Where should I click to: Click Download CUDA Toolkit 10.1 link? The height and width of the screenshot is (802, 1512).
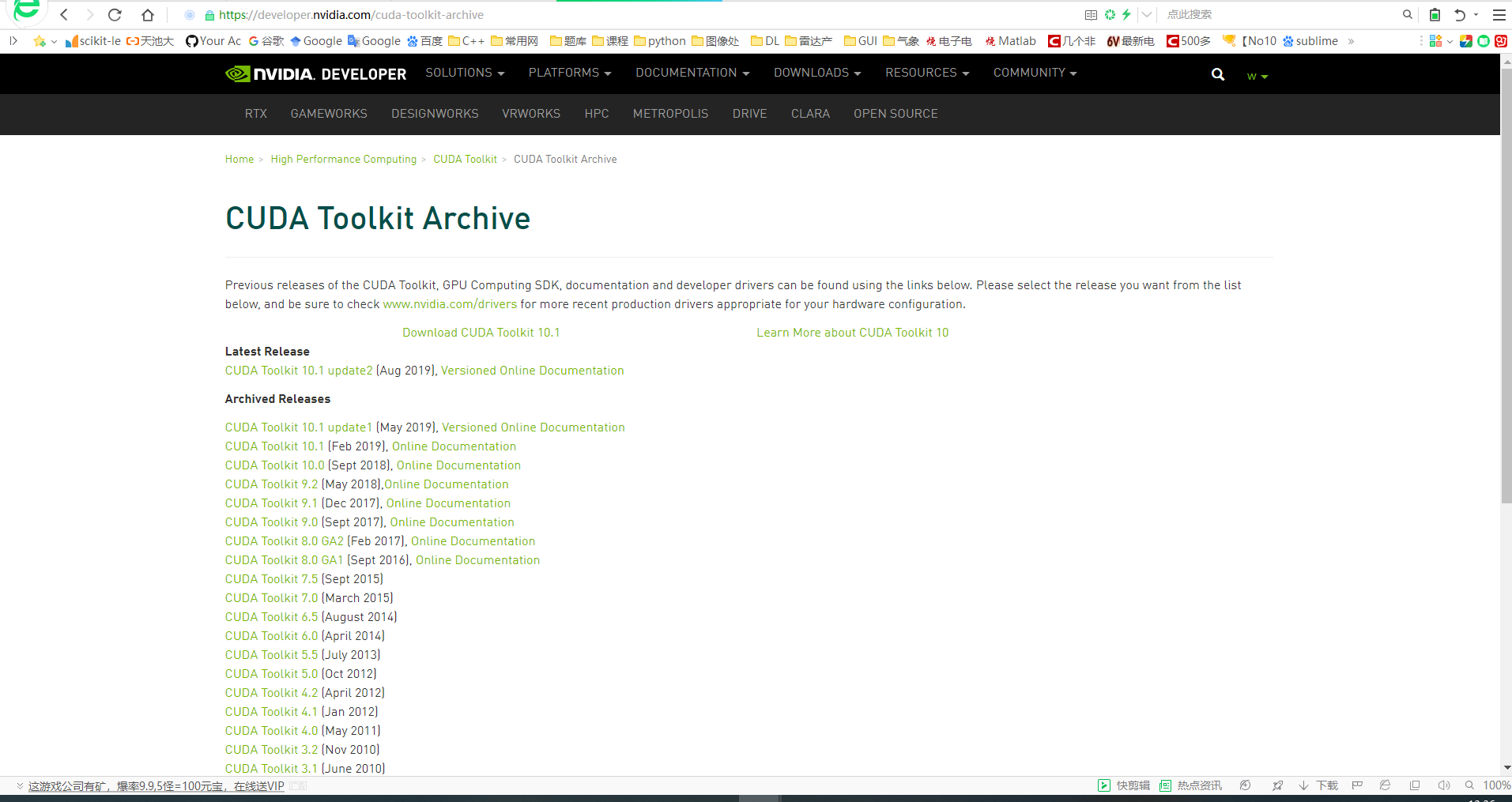481,333
